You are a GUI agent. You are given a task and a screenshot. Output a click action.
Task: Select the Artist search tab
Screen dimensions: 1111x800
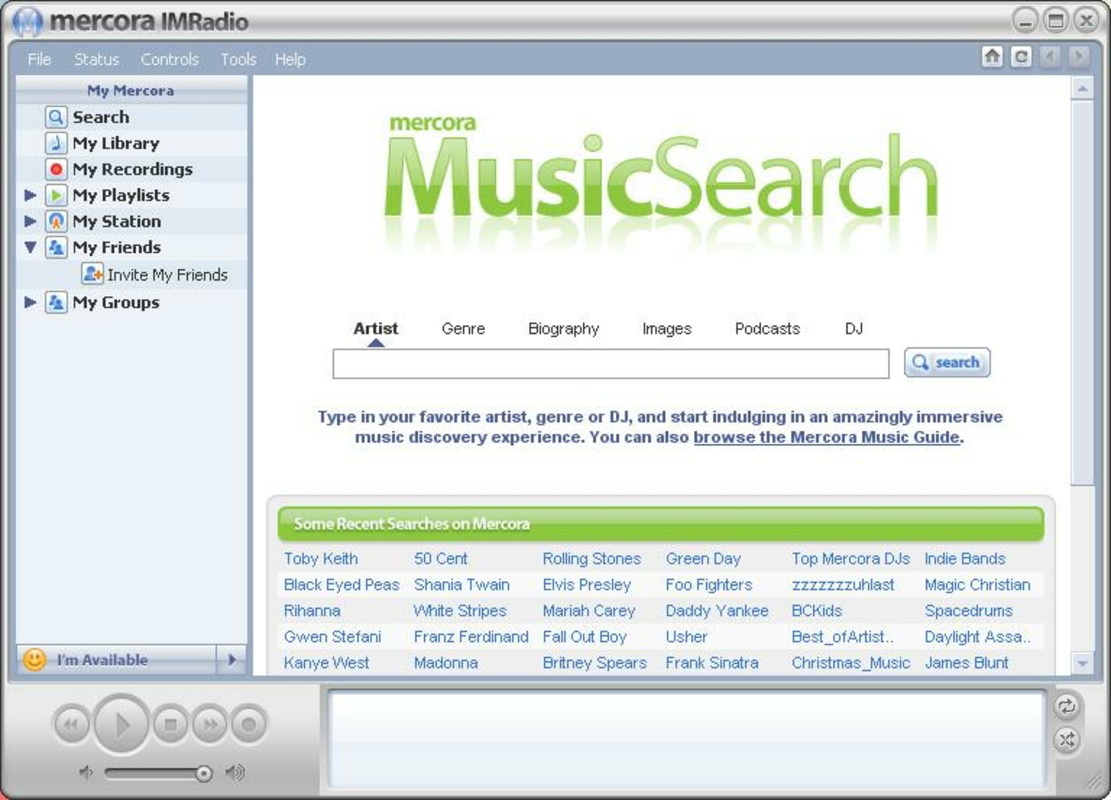pos(376,329)
